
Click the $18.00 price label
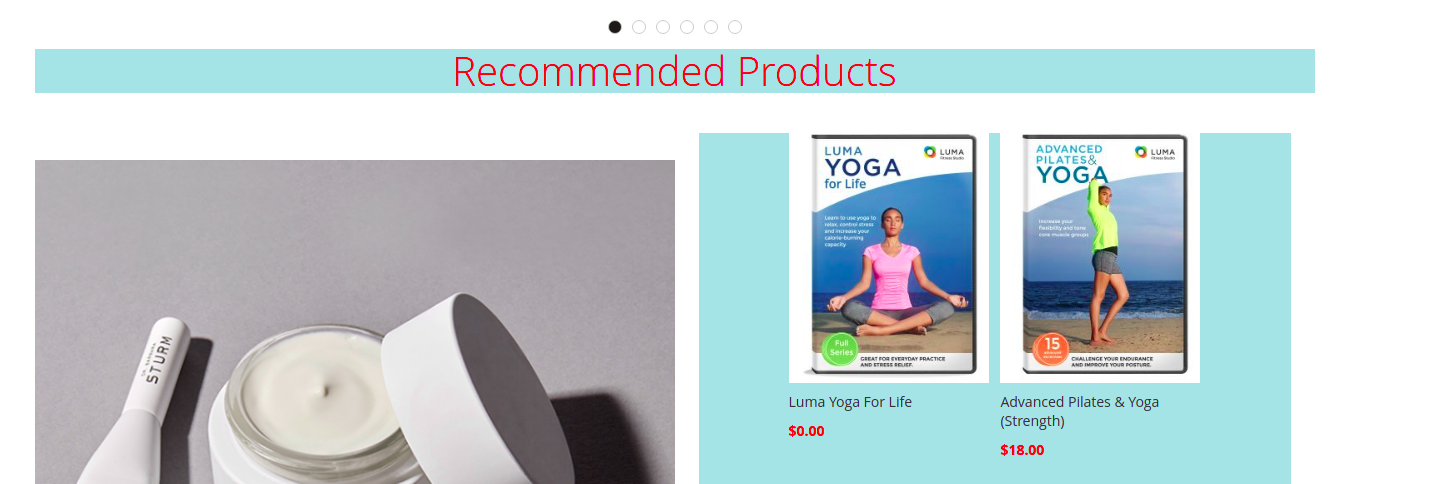(1022, 450)
